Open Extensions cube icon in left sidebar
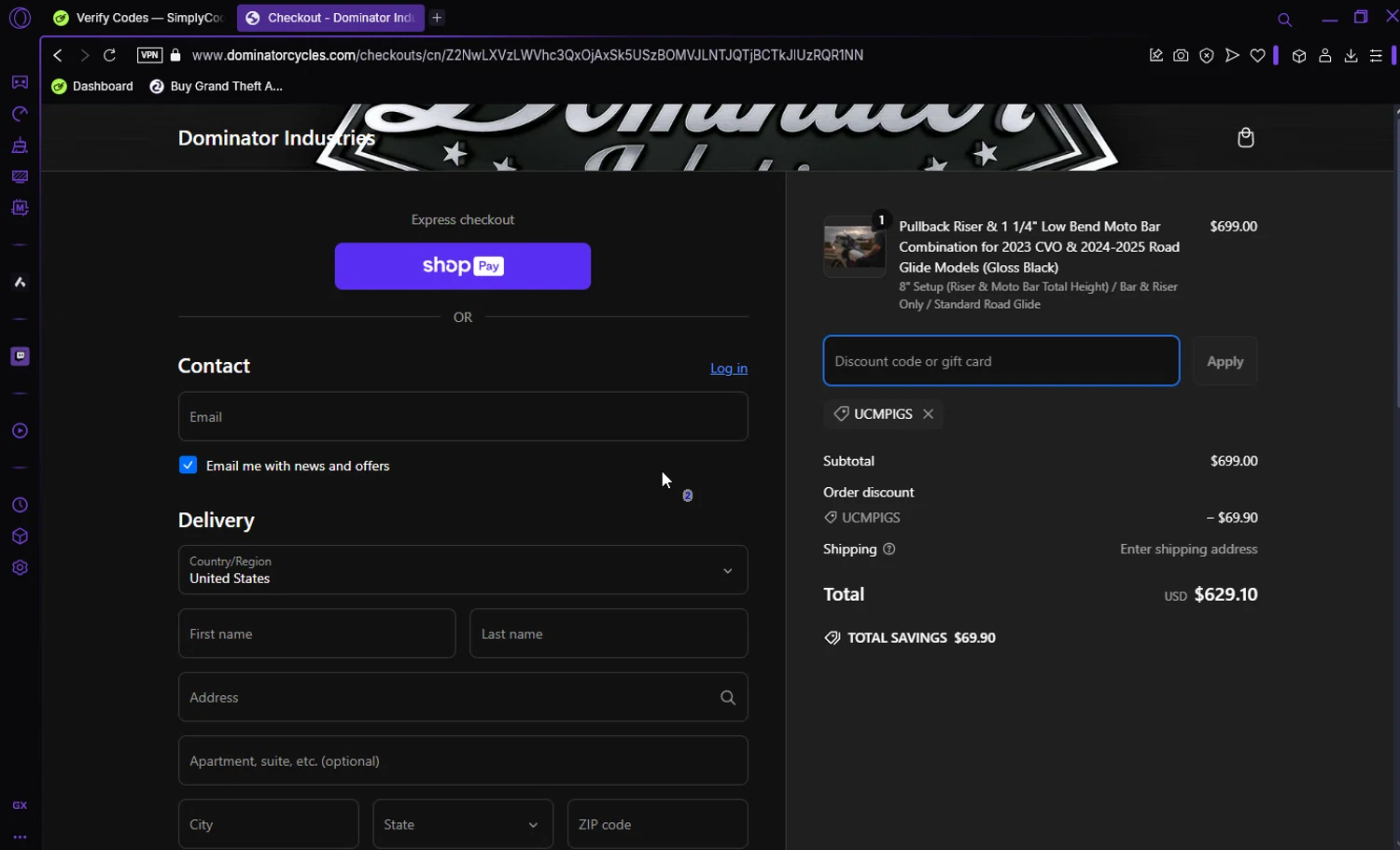 pos(20,536)
